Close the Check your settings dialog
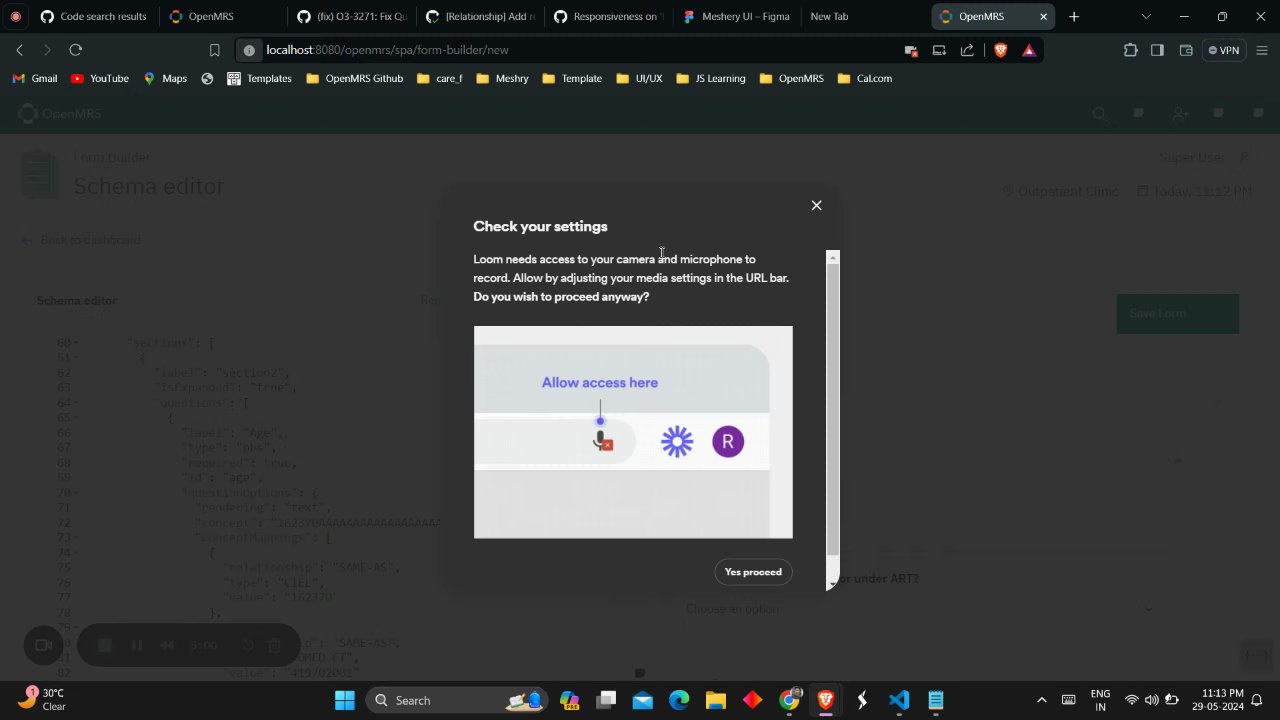 (x=816, y=205)
